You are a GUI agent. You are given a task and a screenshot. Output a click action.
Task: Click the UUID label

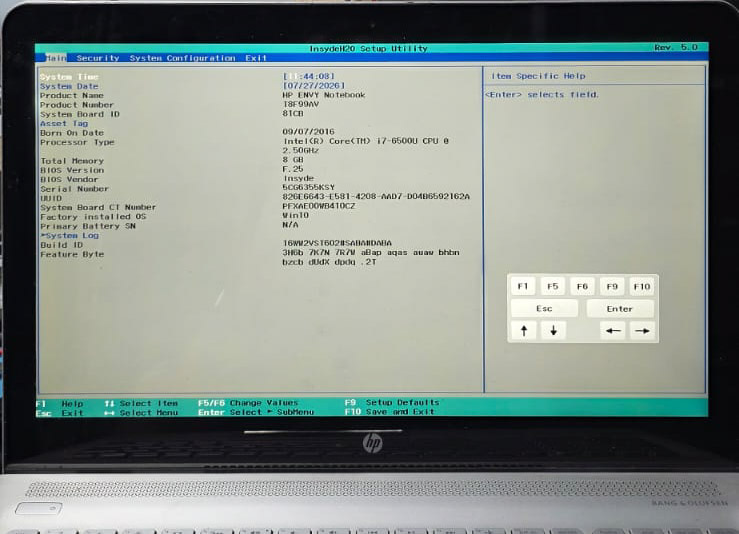51,198
